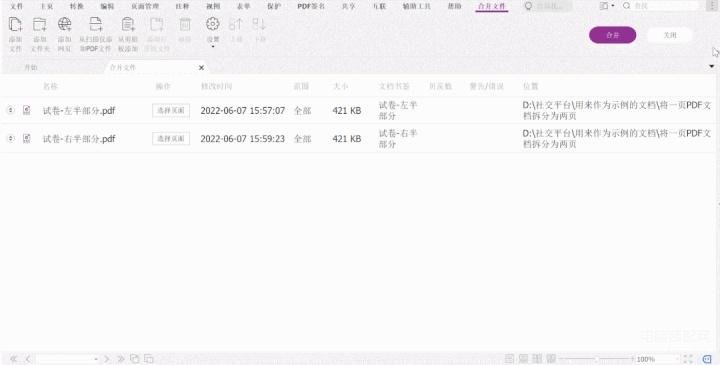This screenshot has height=365, width=720.
Task: Click the 文档书签 column header
Action: (x=394, y=86)
